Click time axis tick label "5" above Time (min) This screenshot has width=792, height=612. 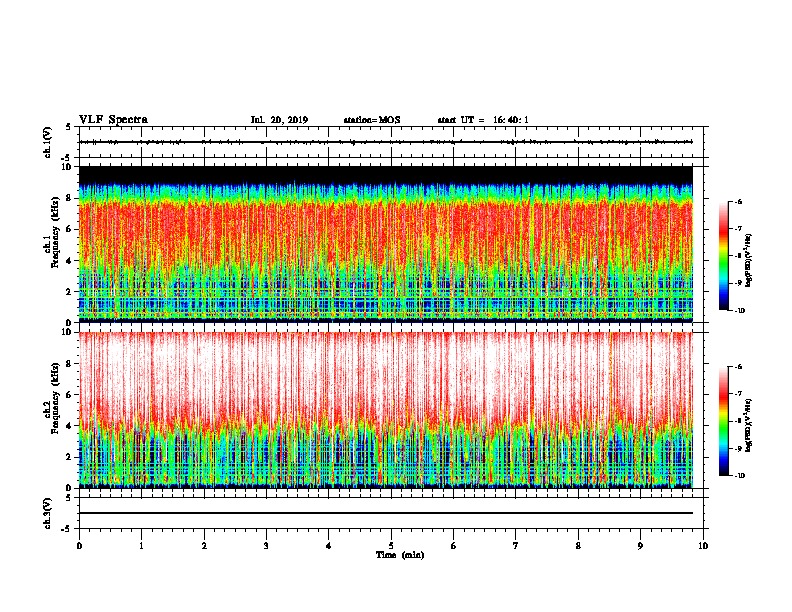(x=391, y=545)
